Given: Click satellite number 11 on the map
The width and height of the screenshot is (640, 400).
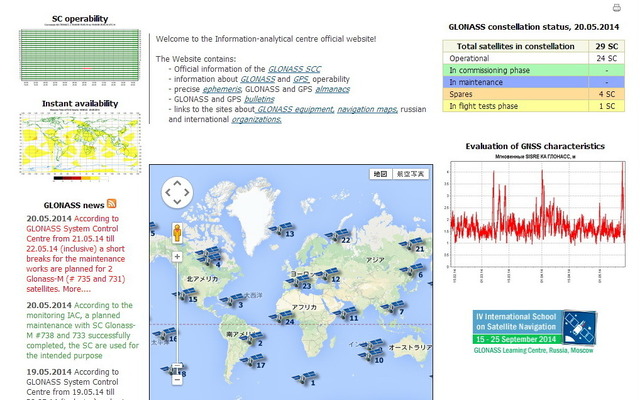Looking at the screenshot, I should (x=347, y=314).
